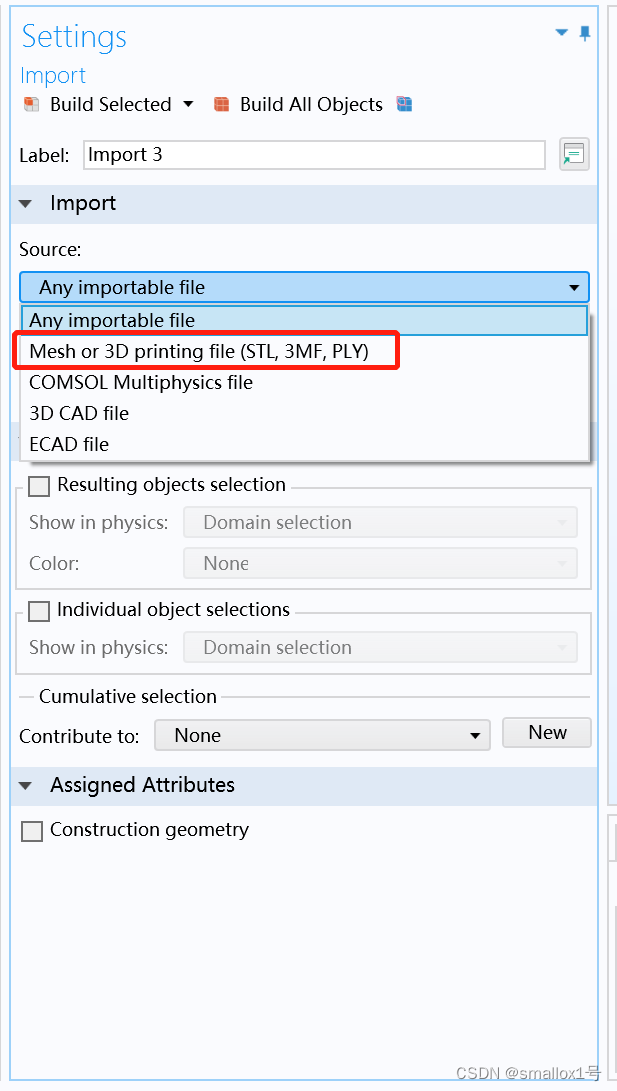This screenshot has height=1091, width=617.
Task: Open the Contribute to dropdown
Action: pos(477,734)
